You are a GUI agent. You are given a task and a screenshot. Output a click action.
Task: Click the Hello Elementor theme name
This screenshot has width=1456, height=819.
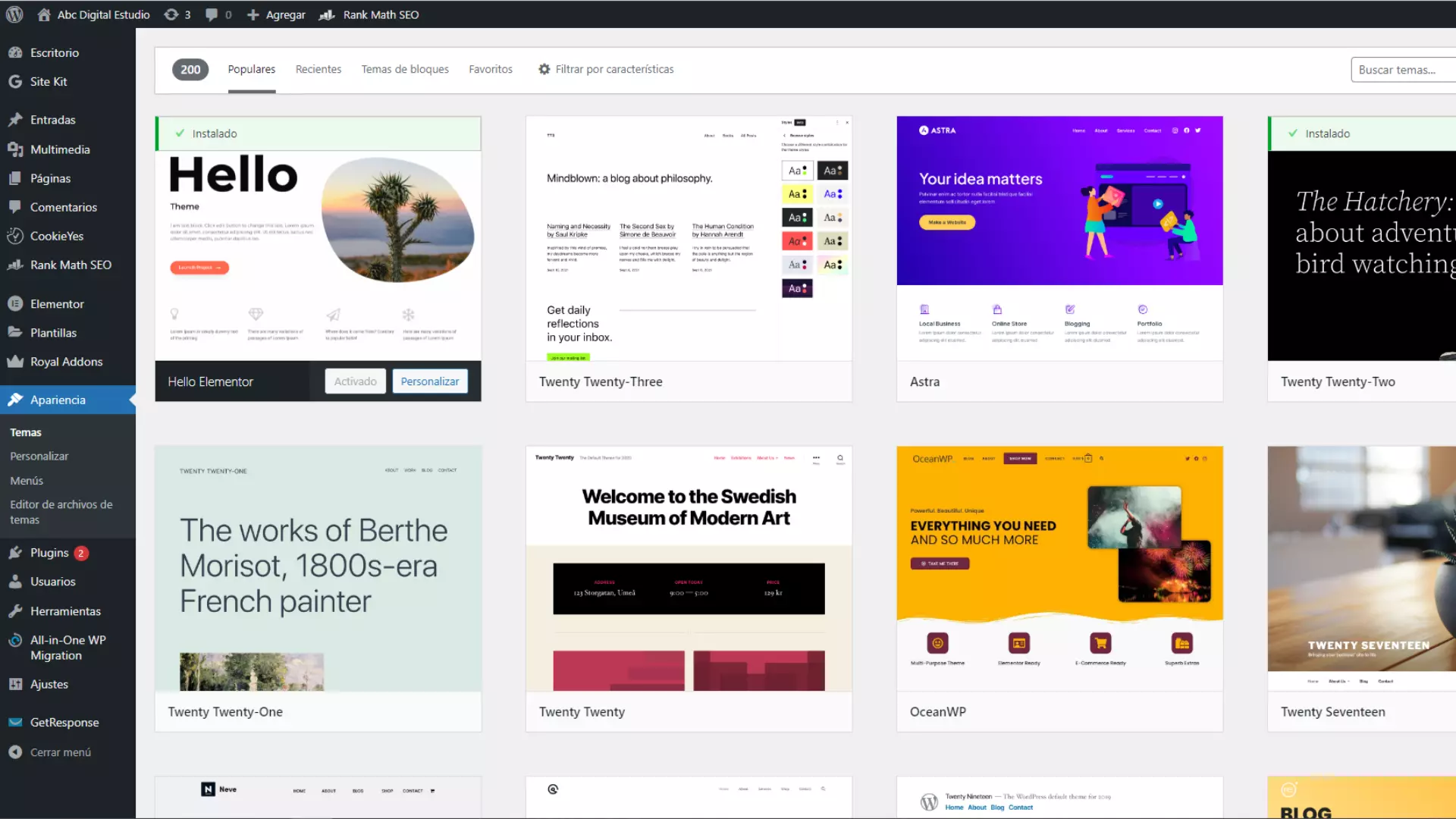210,381
